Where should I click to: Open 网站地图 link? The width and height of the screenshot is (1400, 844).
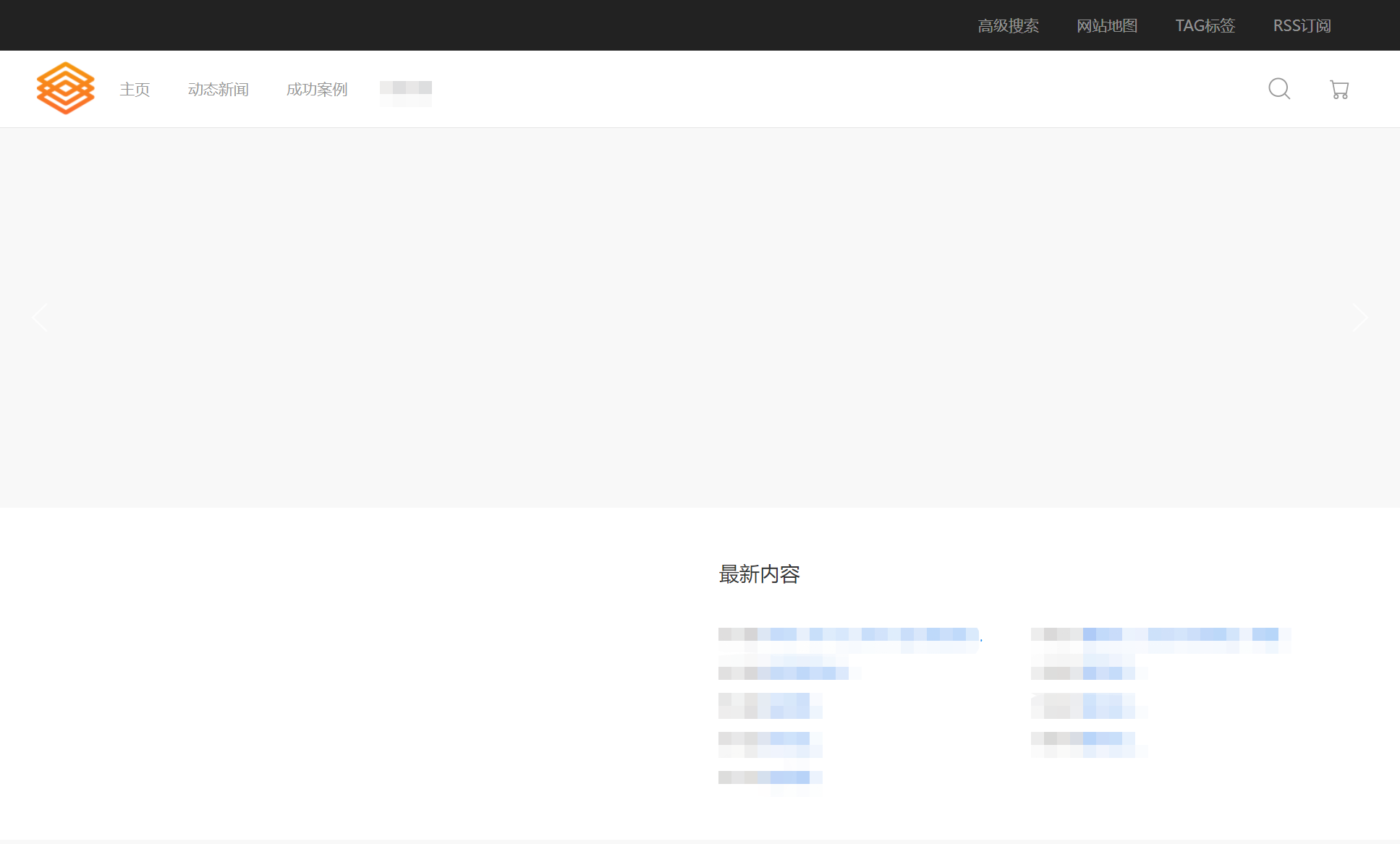pyautogui.click(x=1107, y=26)
